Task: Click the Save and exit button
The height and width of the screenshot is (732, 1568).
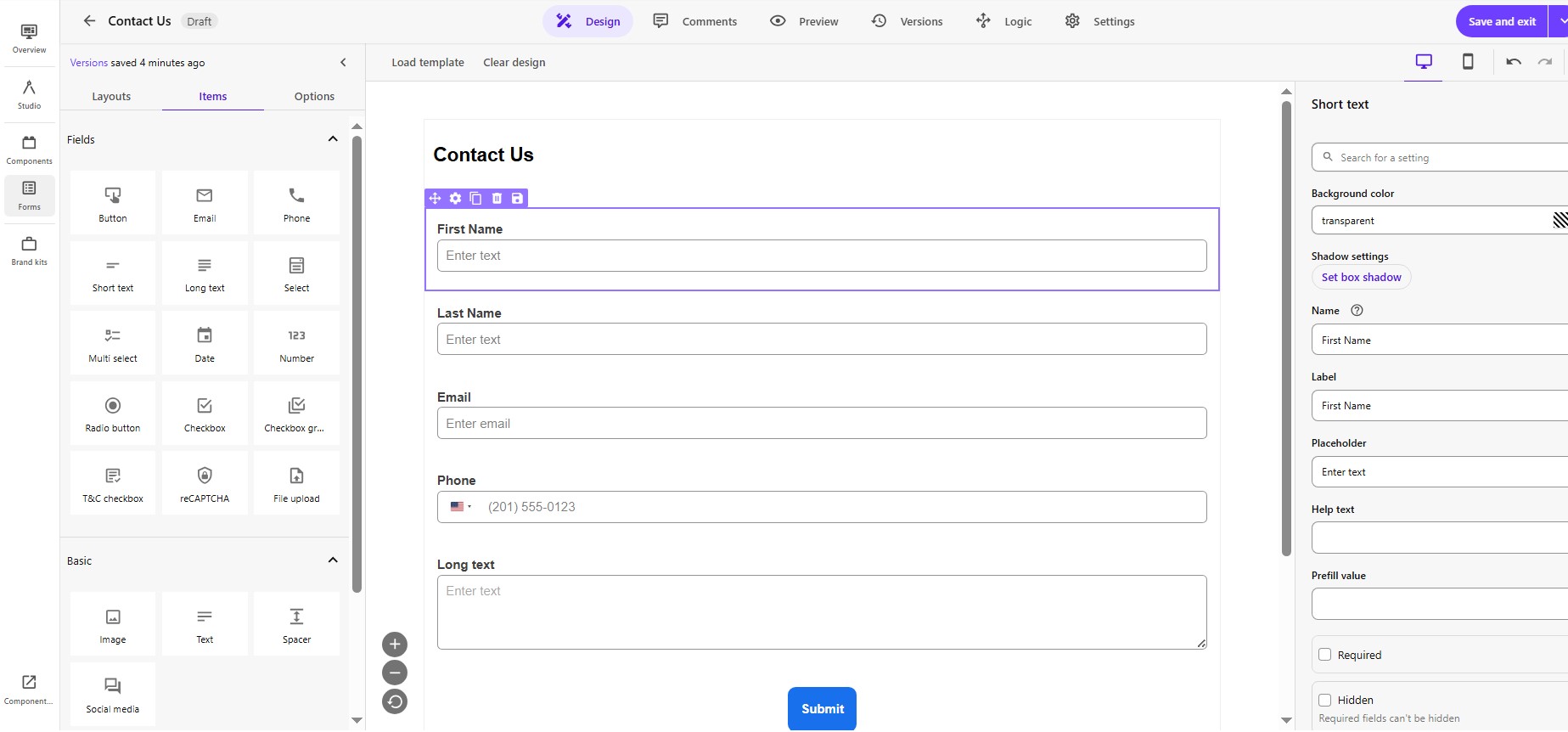Action: pos(1502,21)
